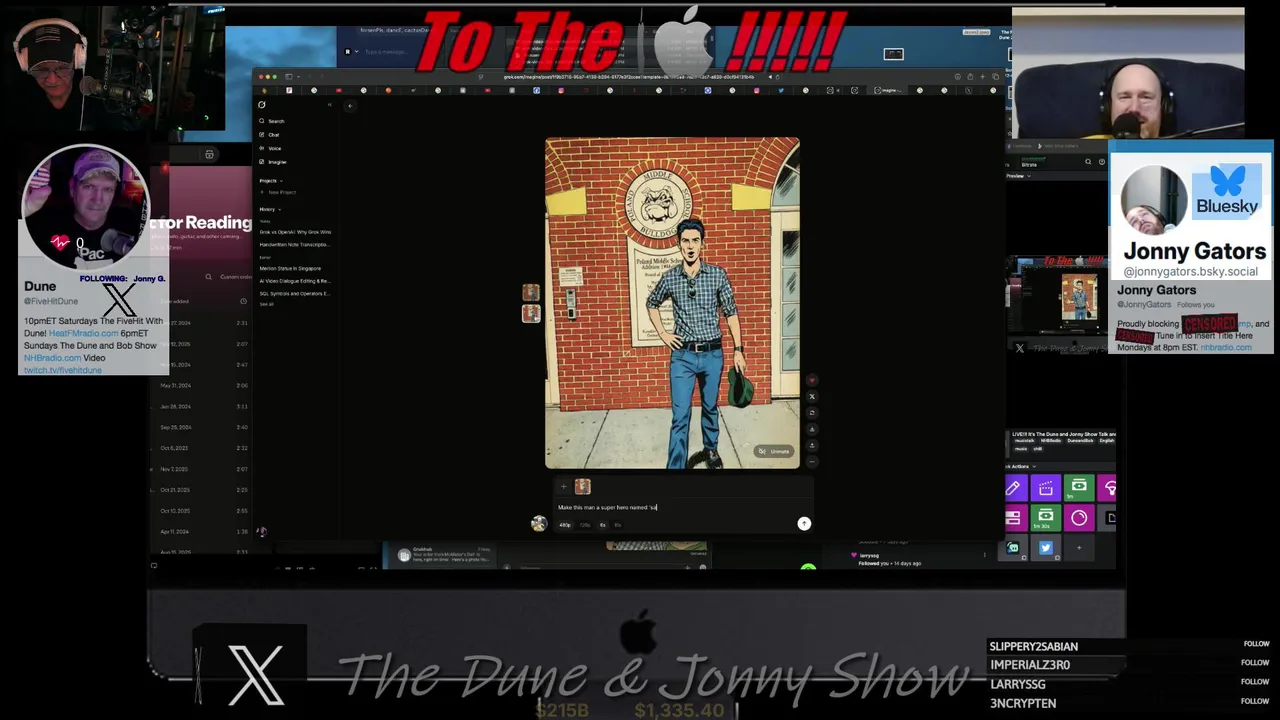
Task: Open nhbradio.com link in Jonny Gators card
Action: point(1226,347)
